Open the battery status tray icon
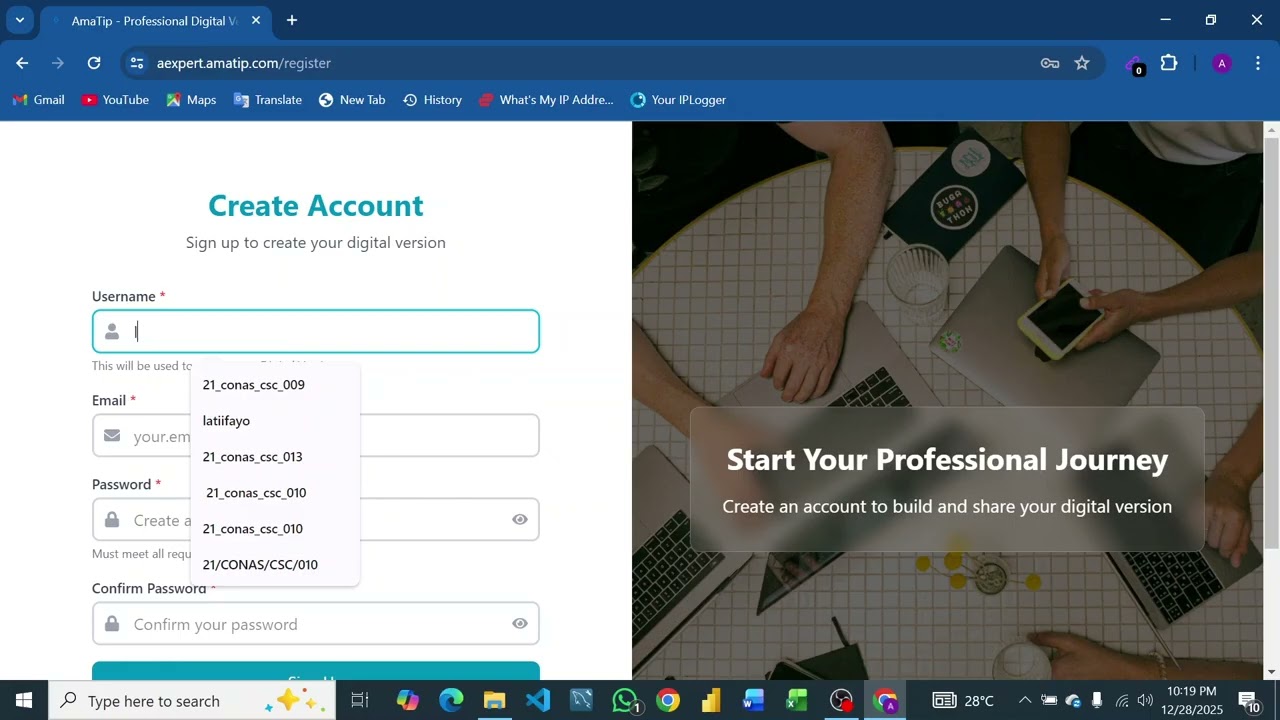The height and width of the screenshot is (720, 1280). point(1049,700)
